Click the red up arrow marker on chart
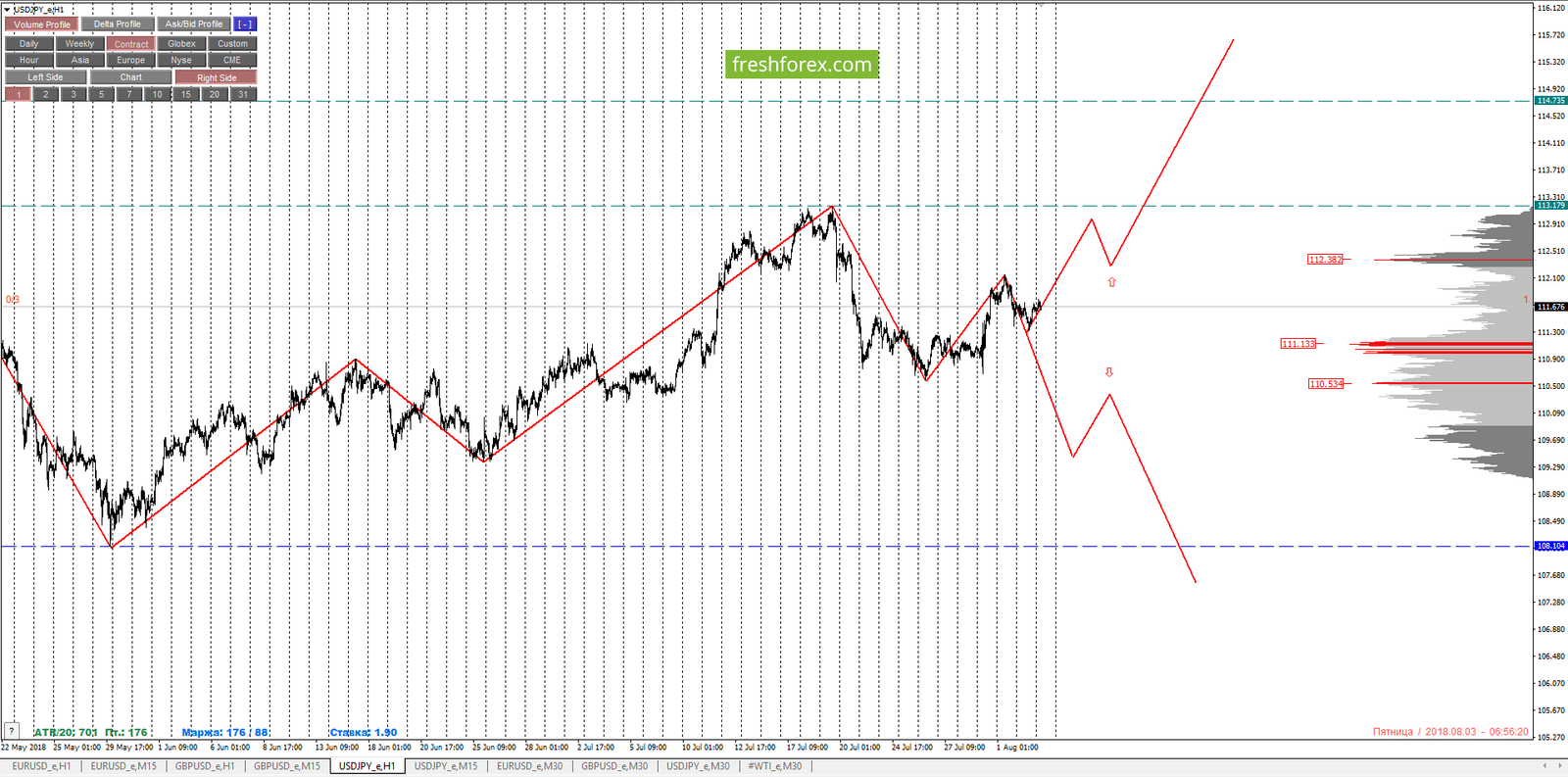The width and height of the screenshot is (1568, 777). pos(1111,282)
